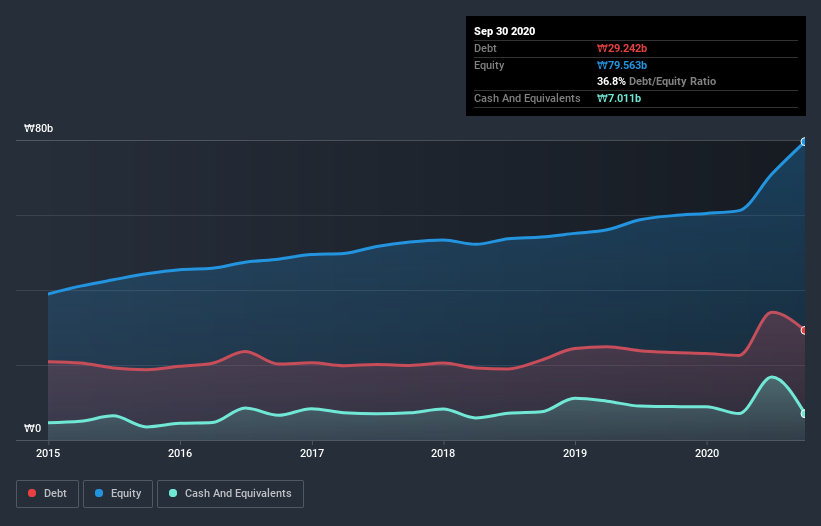
Task: Click the ₩80b y-axis label
Action: coord(38,128)
